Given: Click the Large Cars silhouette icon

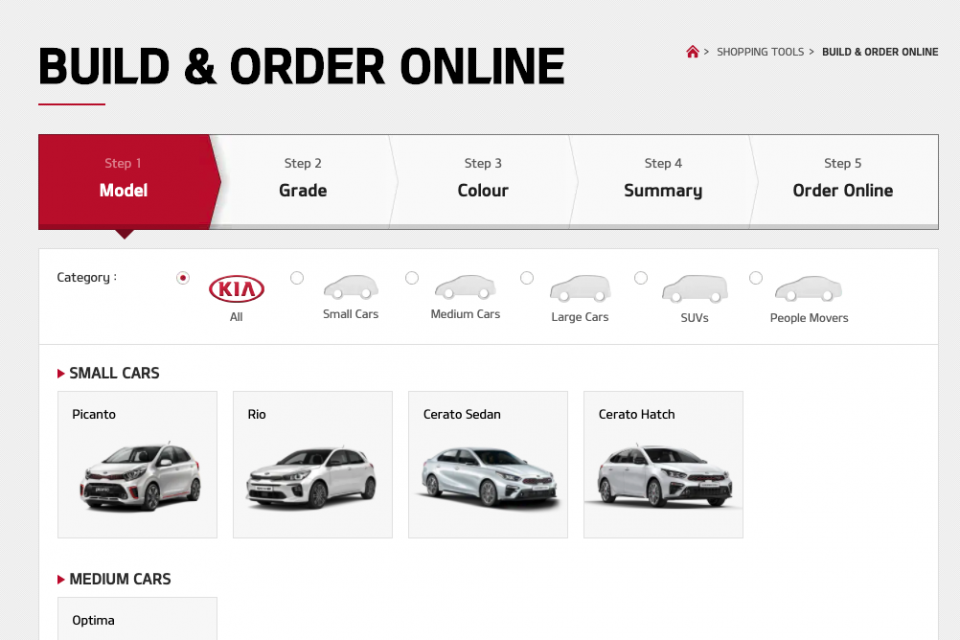Looking at the screenshot, I should tap(580, 288).
